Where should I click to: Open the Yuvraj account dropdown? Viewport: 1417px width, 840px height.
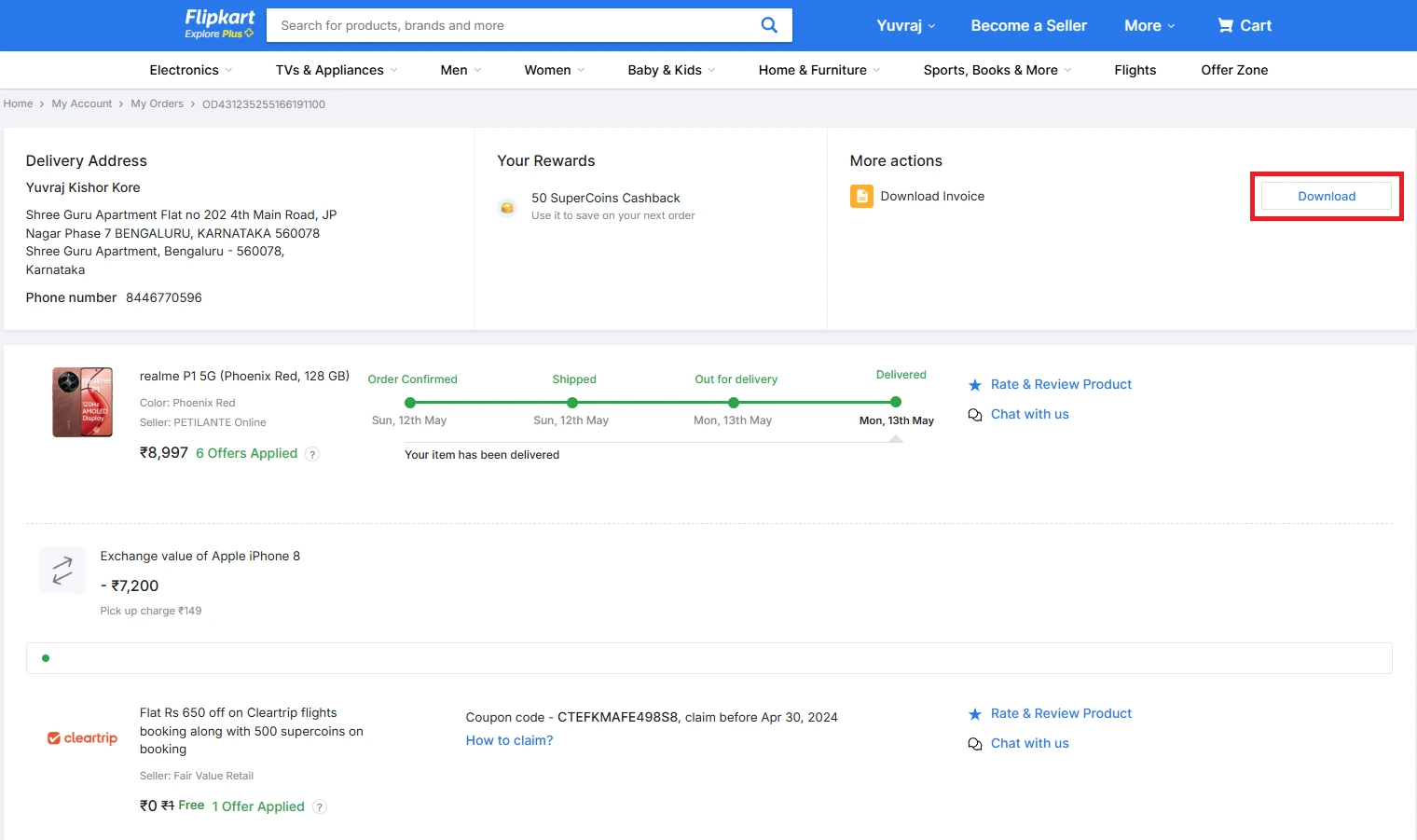coord(905,25)
